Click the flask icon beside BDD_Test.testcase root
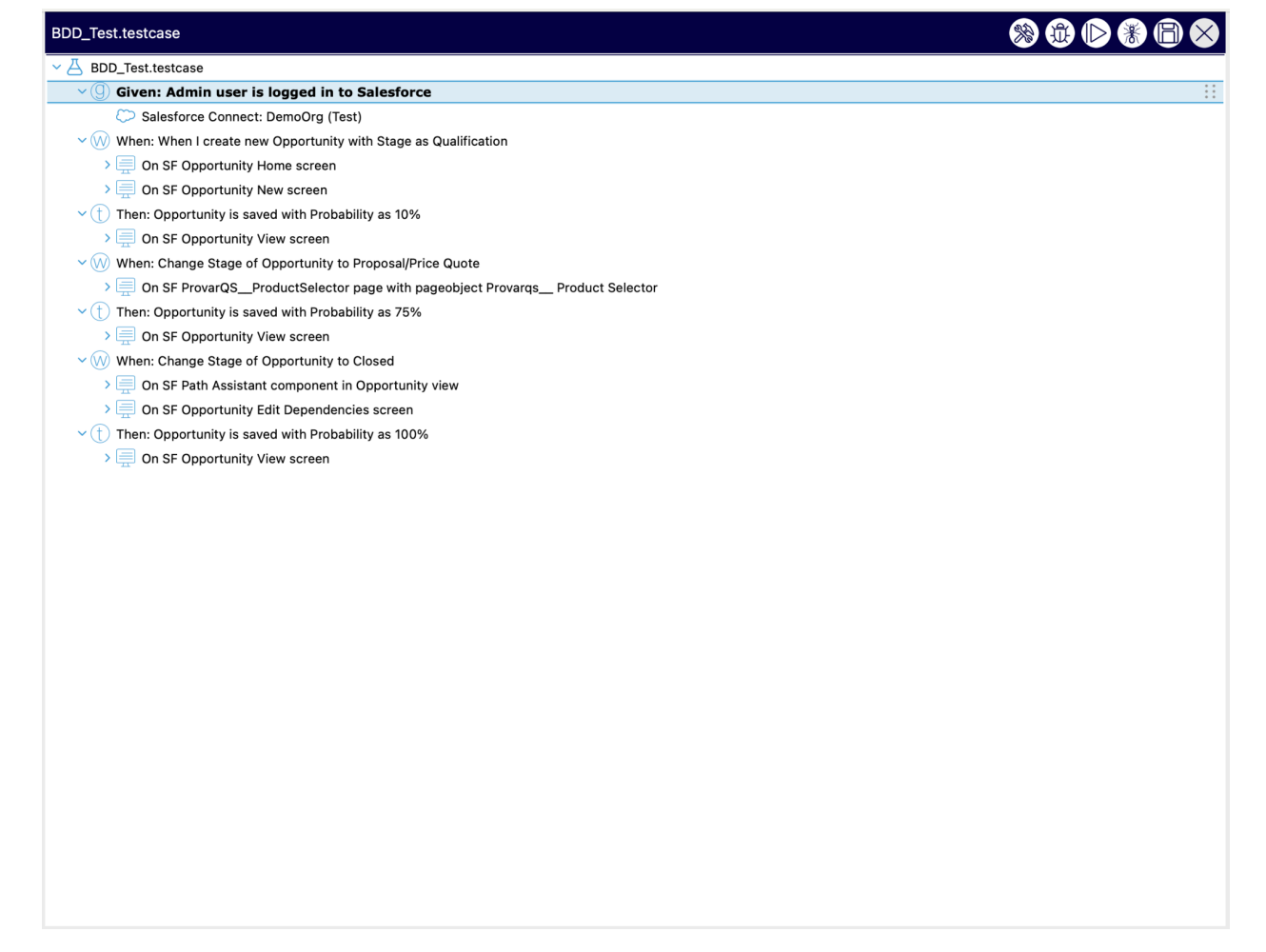 click(x=75, y=68)
